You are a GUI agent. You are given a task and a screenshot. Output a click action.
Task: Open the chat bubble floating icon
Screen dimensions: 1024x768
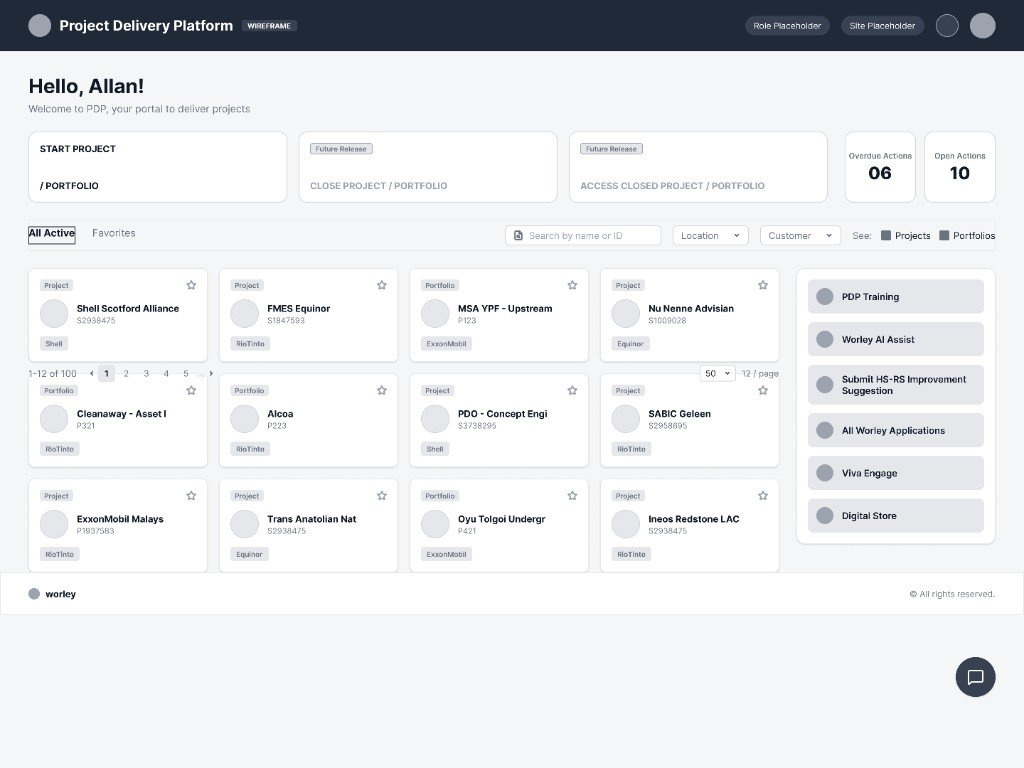tap(975, 677)
